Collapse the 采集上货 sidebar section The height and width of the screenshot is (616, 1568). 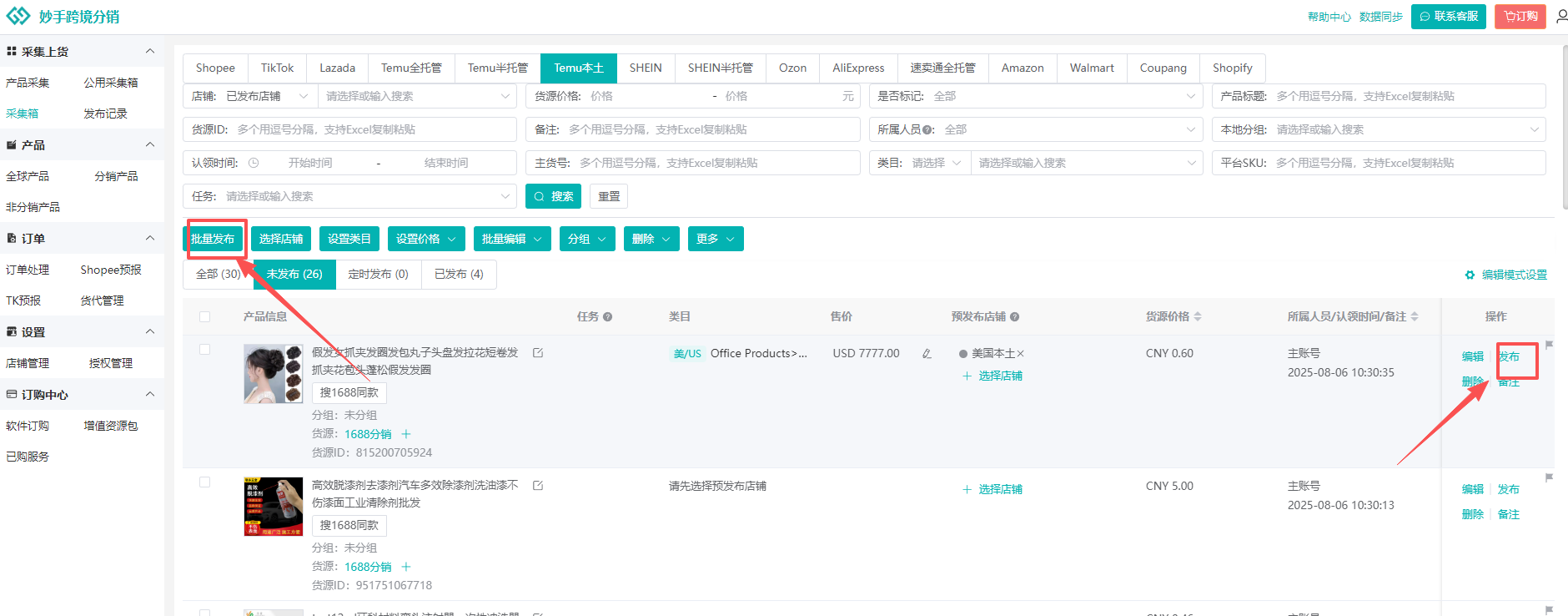(x=150, y=52)
